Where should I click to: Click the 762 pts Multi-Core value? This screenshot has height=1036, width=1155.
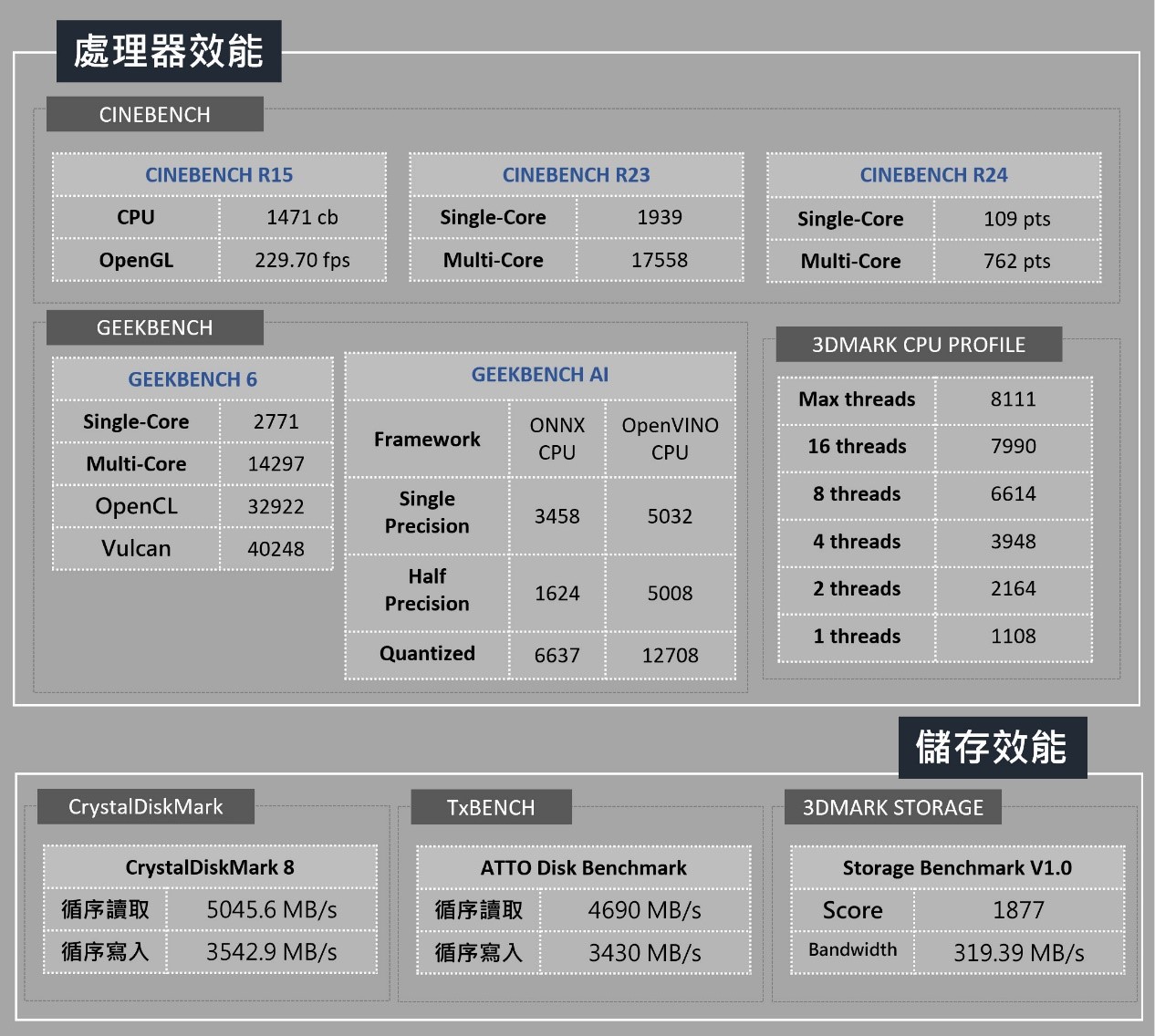coord(1017,261)
